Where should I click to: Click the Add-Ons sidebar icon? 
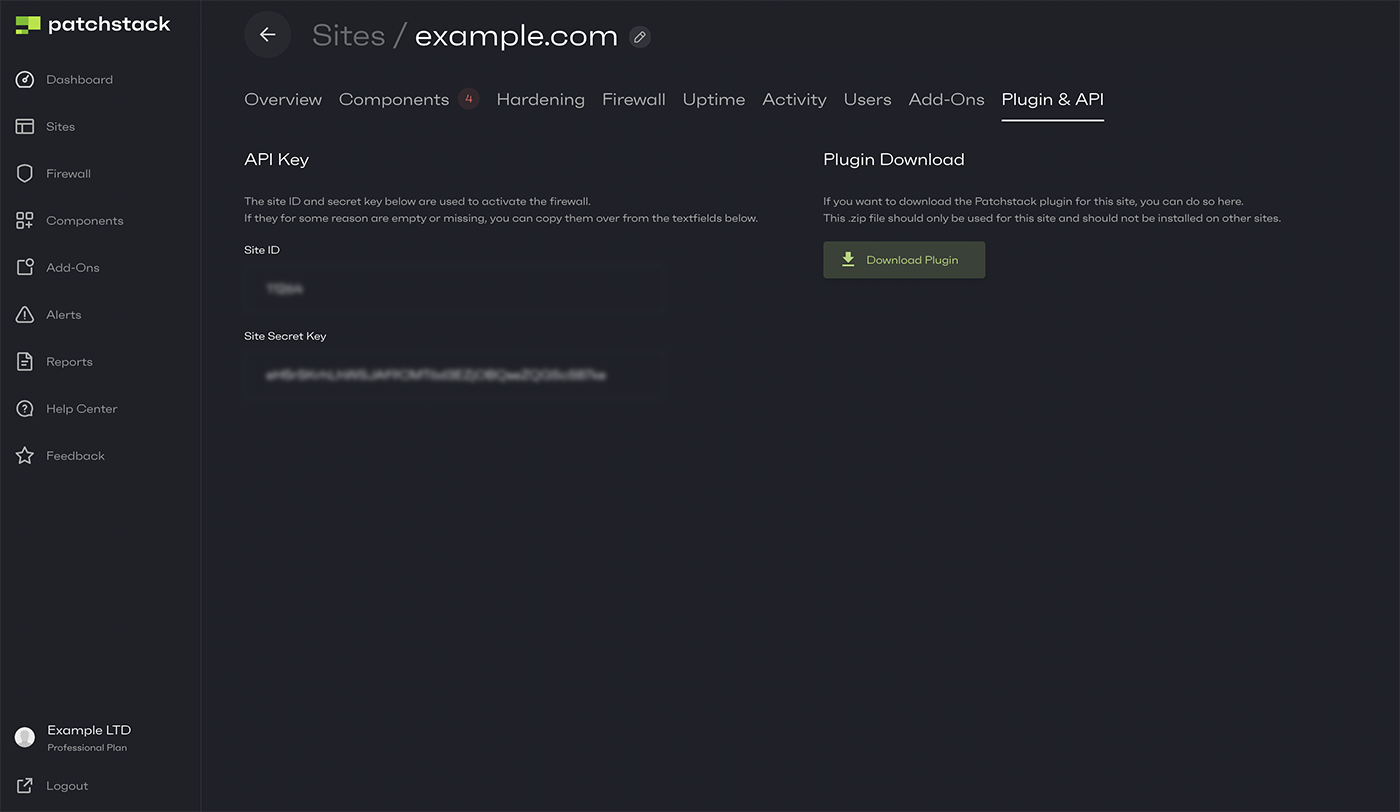point(25,268)
